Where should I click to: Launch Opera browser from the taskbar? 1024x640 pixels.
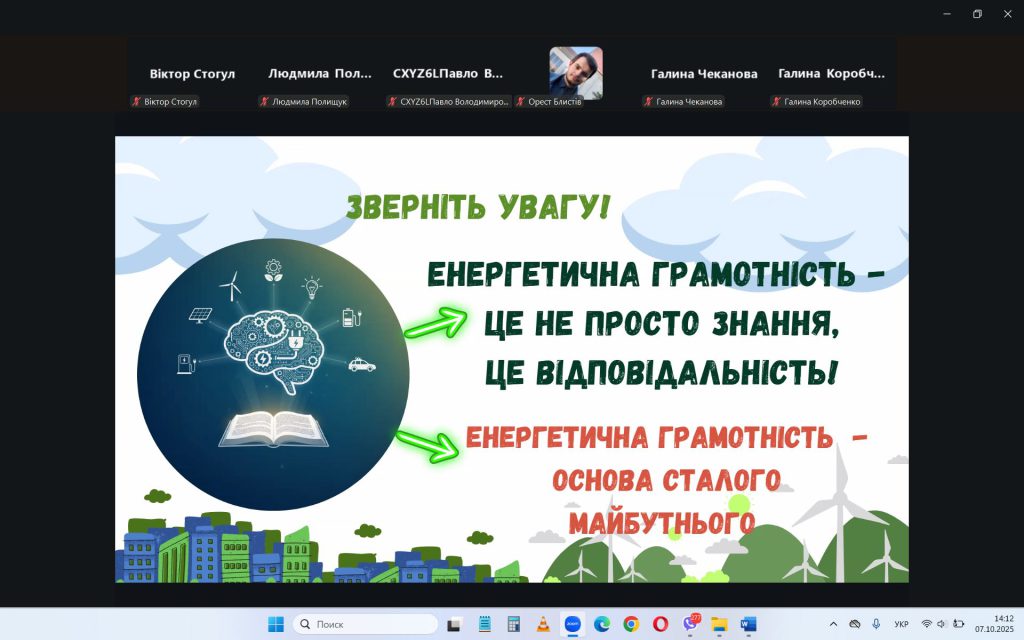click(x=660, y=624)
